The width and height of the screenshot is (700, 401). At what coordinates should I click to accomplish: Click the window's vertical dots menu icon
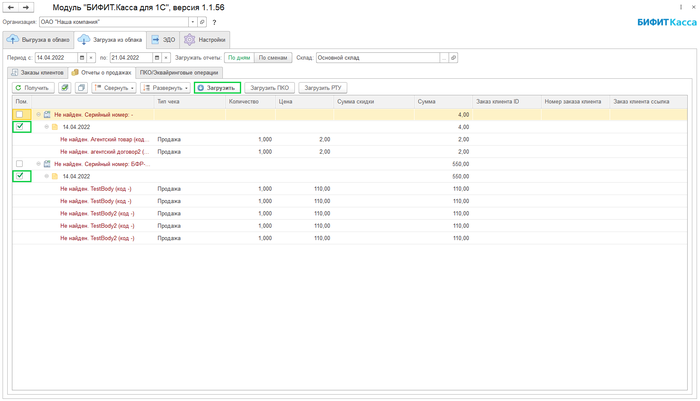pyautogui.click(x=681, y=7)
